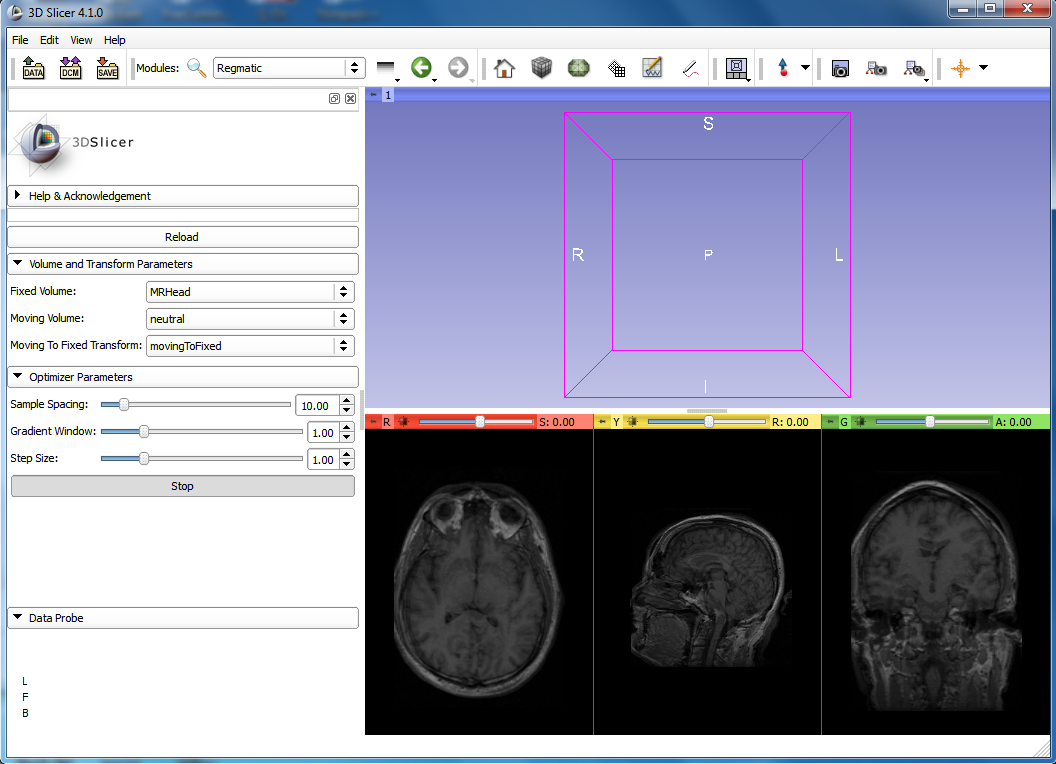Toggle the yellow slice view pin
1056x764 pixels.
602,422
